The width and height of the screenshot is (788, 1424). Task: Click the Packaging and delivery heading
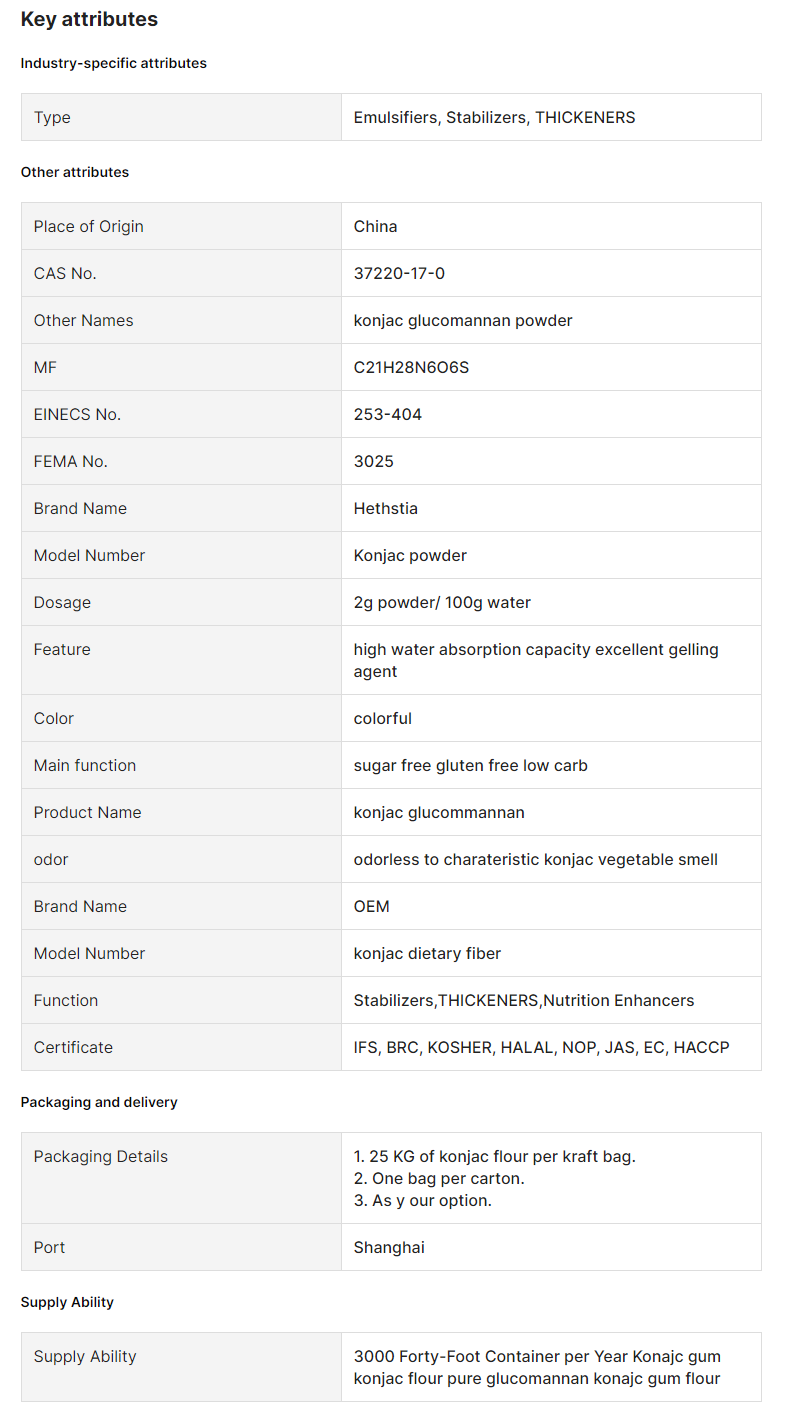99,1102
